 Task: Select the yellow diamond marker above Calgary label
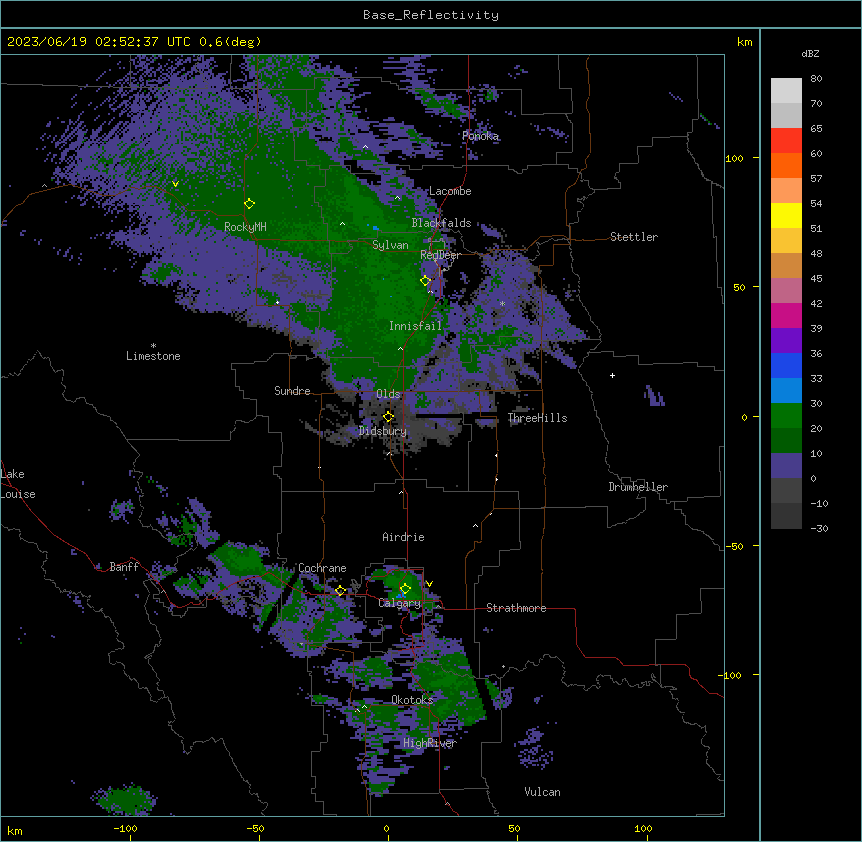tap(405, 589)
